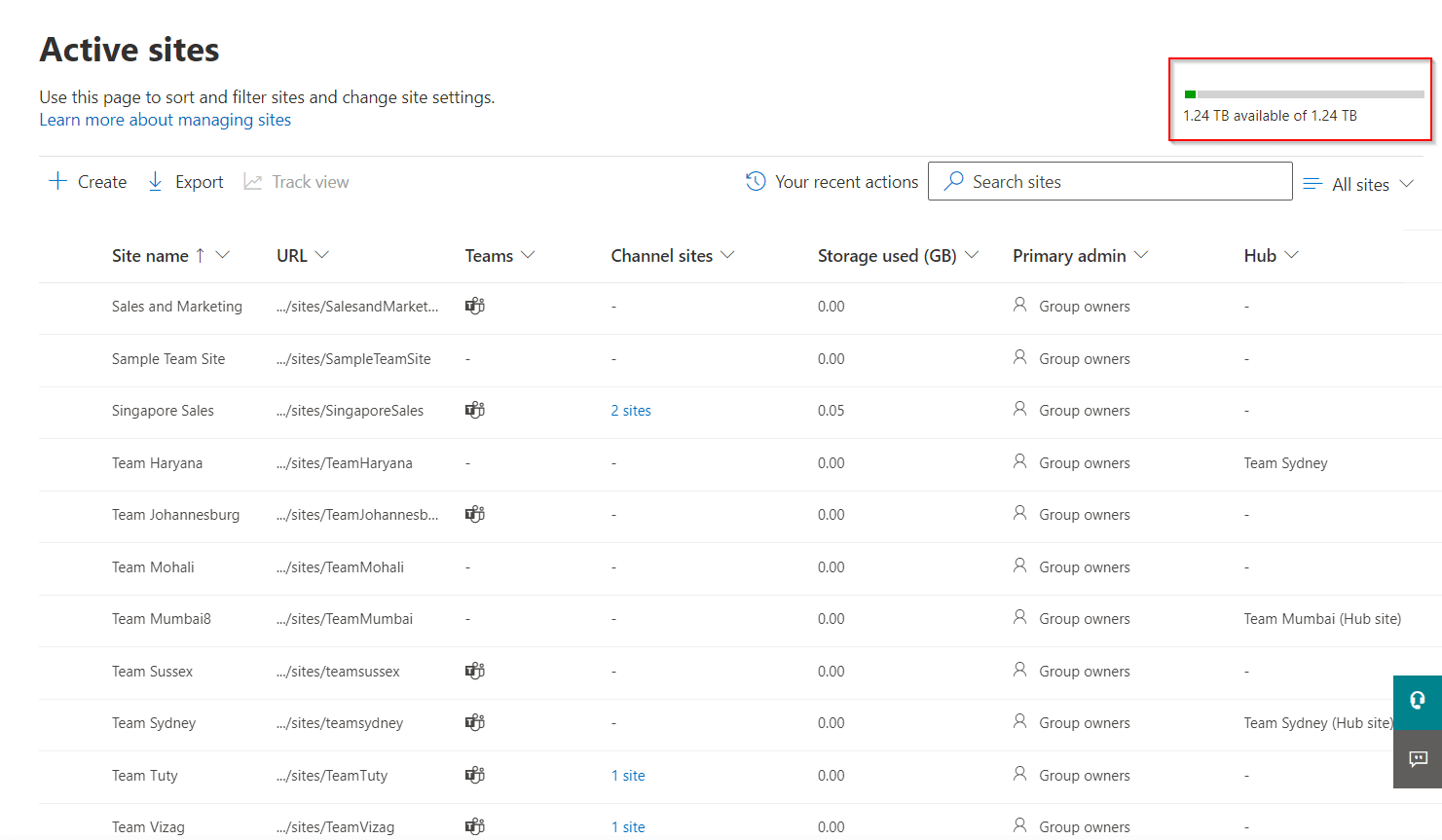Click the Track view option

(x=295, y=181)
